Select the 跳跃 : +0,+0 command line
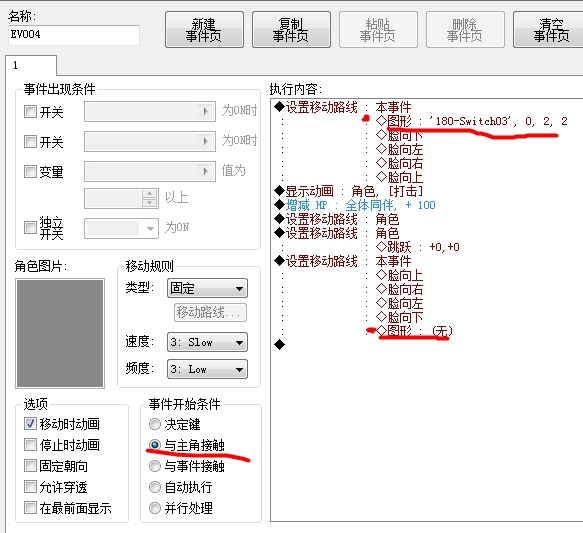 pyautogui.click(x=418, y=247)
